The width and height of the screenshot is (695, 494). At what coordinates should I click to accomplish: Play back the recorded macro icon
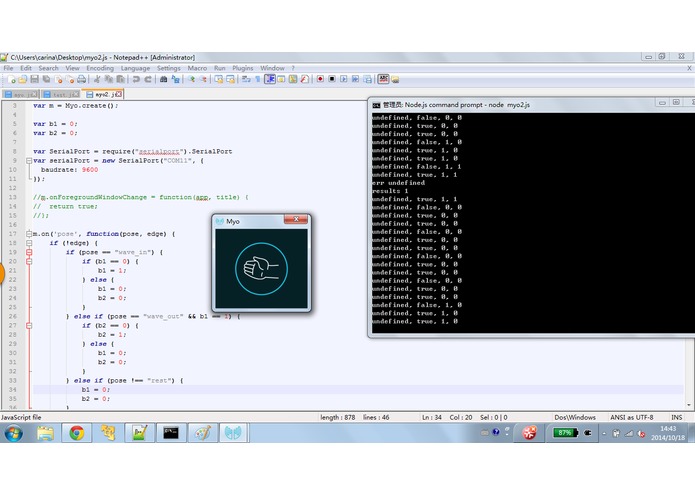[344, 79]
